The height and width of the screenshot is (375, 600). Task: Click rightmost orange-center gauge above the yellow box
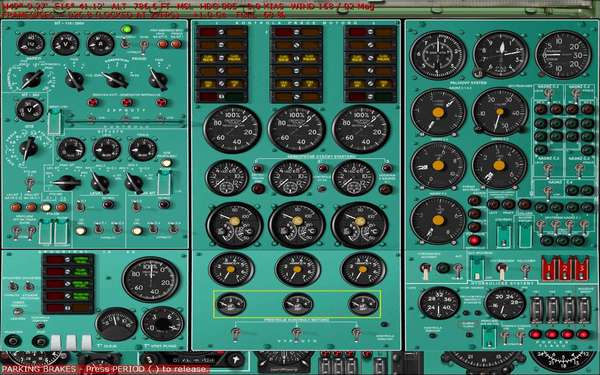click(x=363, y=269)
